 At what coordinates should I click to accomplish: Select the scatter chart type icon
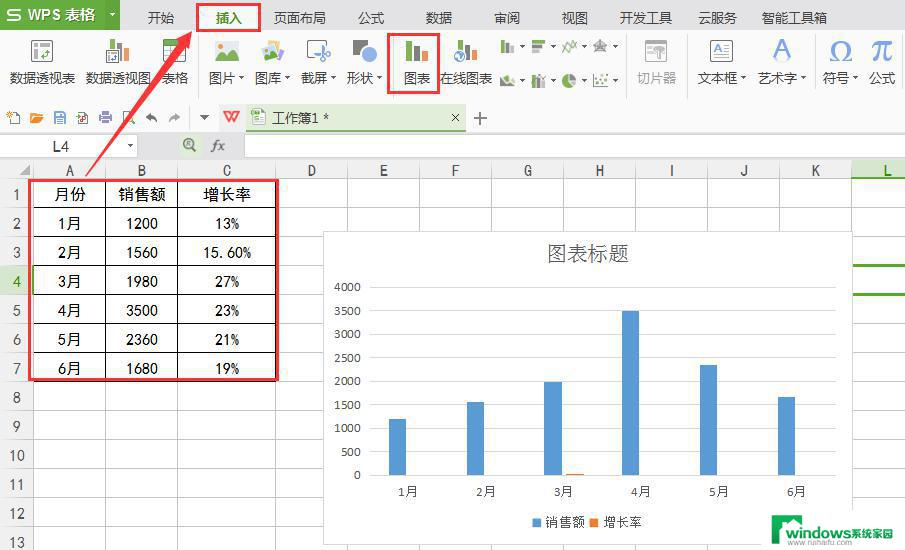coord(600,80)
